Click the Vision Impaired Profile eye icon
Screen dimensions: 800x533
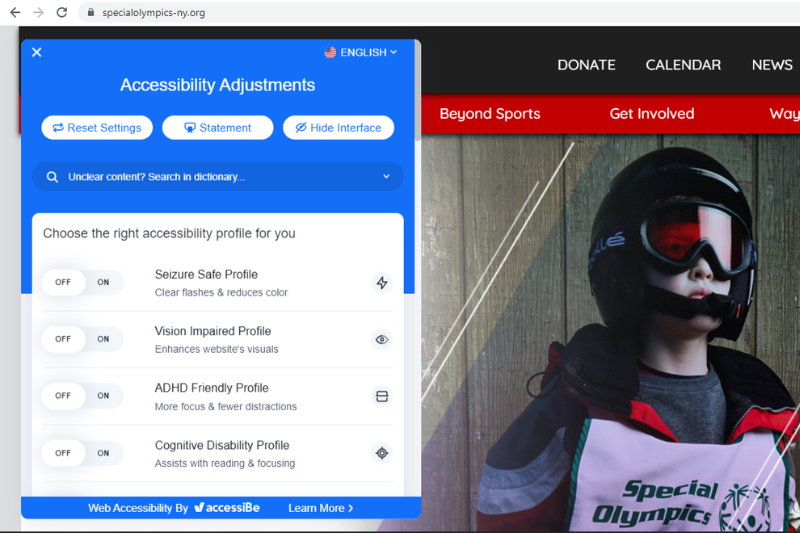[381, 340]
